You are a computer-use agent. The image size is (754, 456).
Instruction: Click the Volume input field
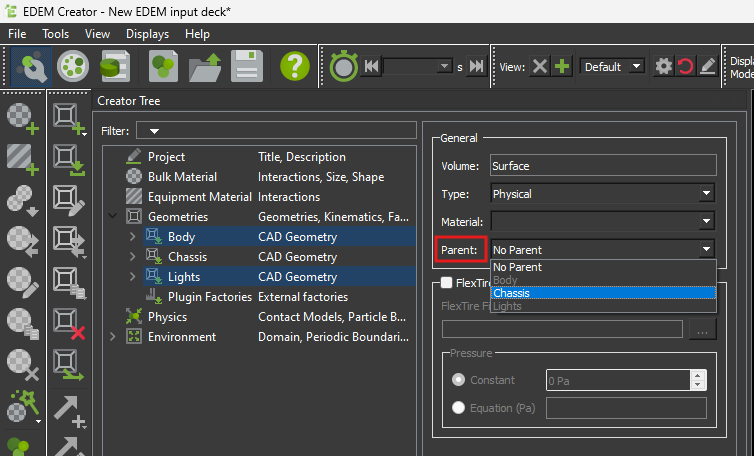(x=603, y=165)
